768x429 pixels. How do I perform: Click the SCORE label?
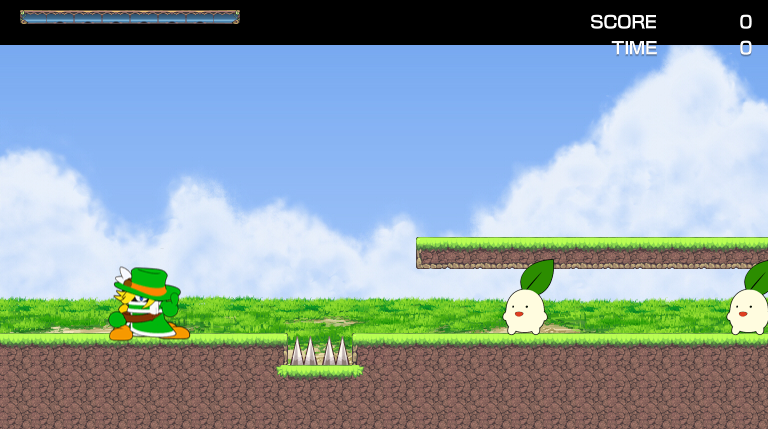pyautogui.click(x=623, y=22)
